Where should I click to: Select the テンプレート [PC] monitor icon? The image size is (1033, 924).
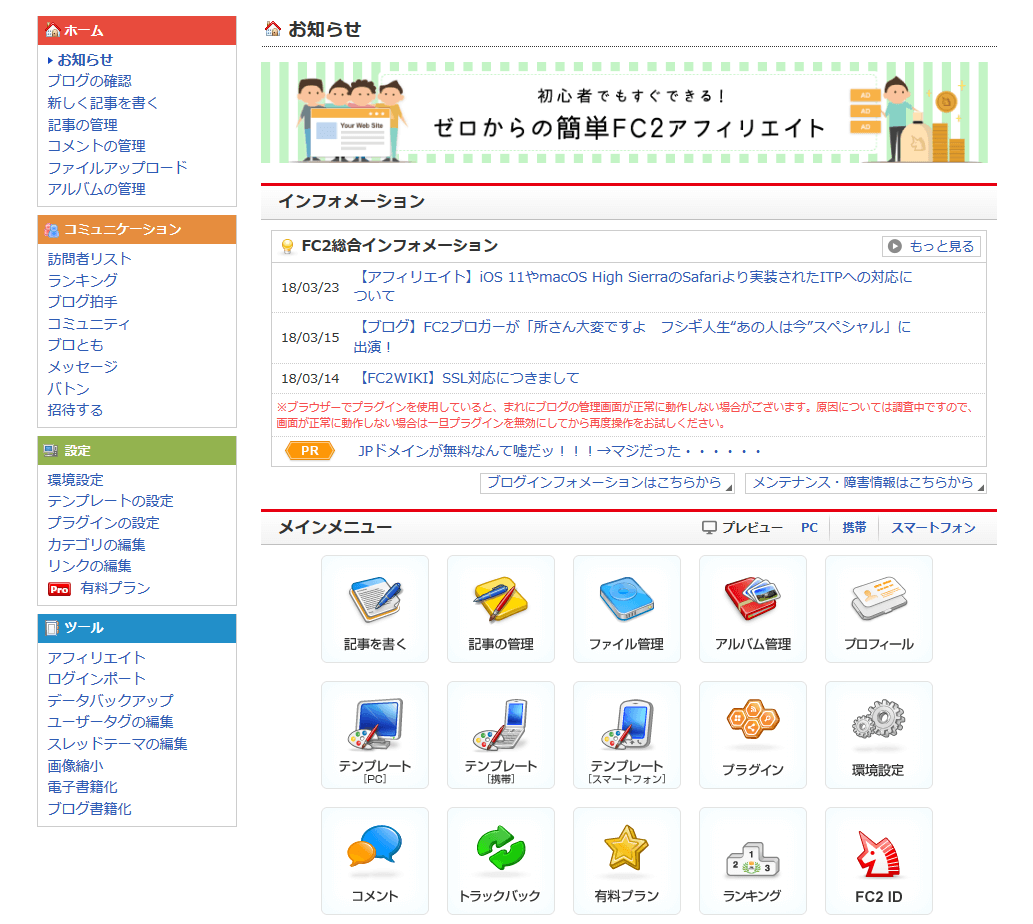[374, 734]
